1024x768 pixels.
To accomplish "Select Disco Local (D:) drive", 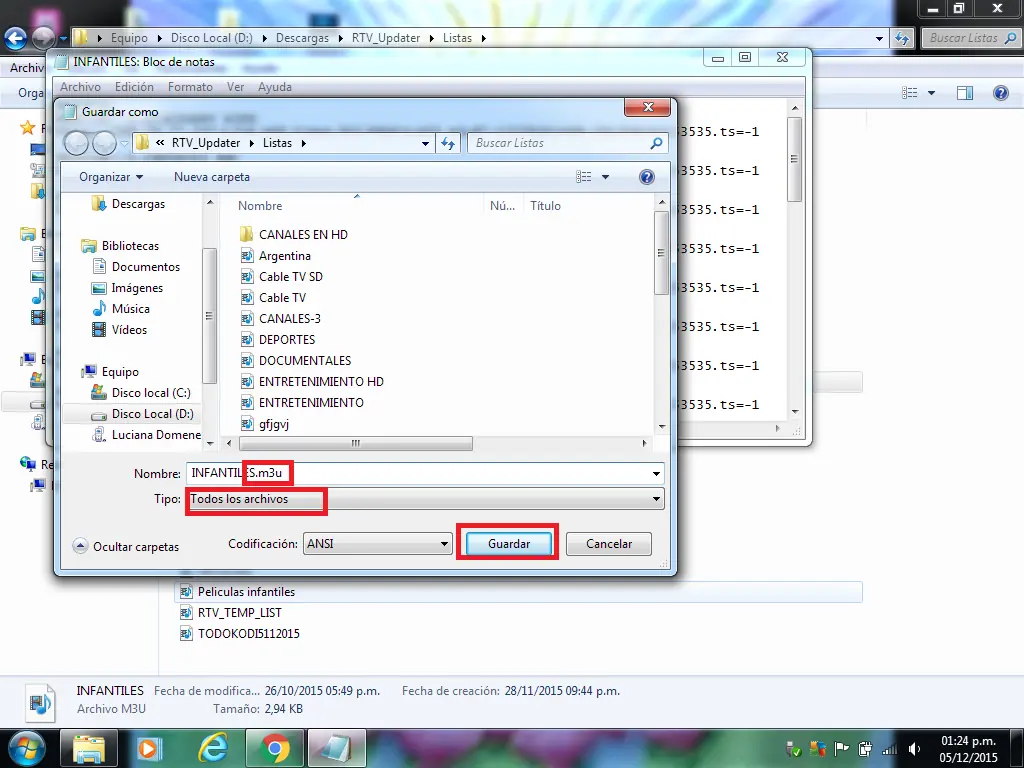I will [152, 413].
